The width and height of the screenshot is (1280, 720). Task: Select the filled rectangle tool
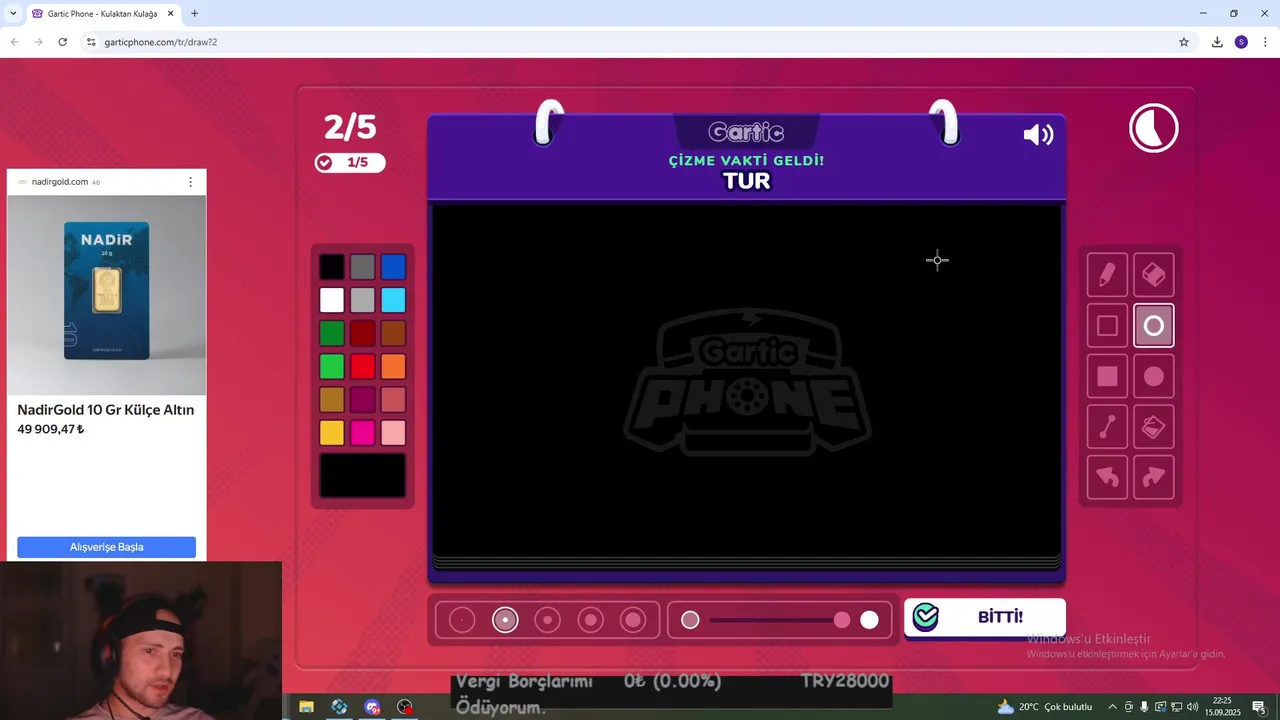coord(1107,376)
